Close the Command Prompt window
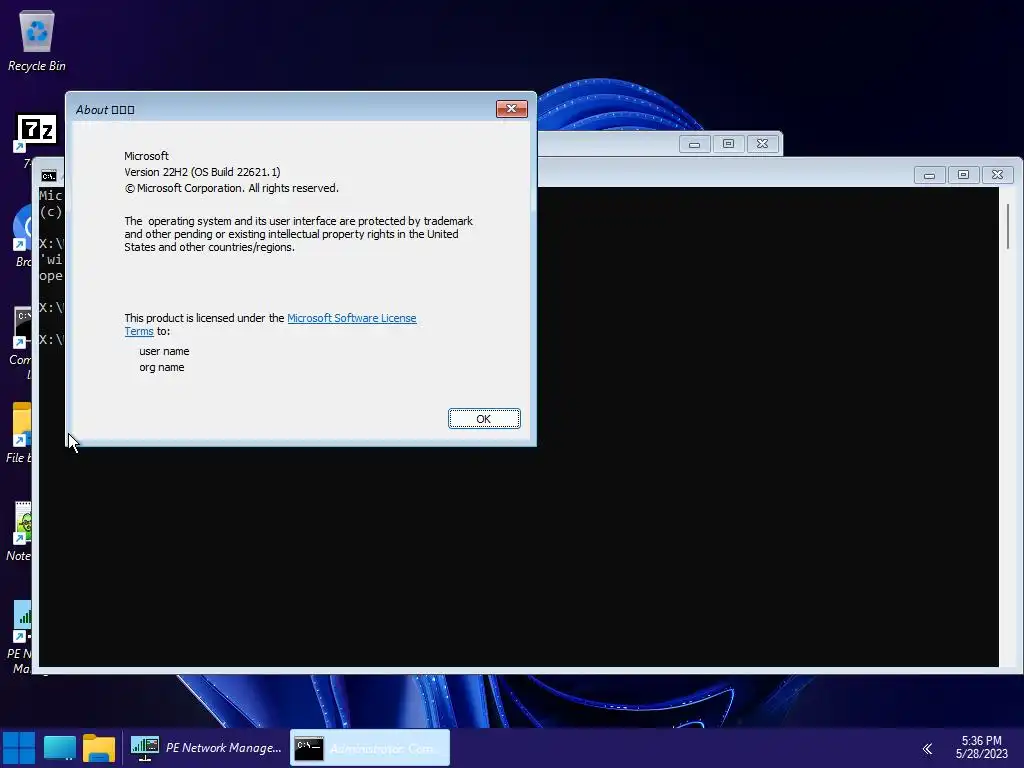The width and height of the screenshot is (1024, 768). tap(997, 175)
